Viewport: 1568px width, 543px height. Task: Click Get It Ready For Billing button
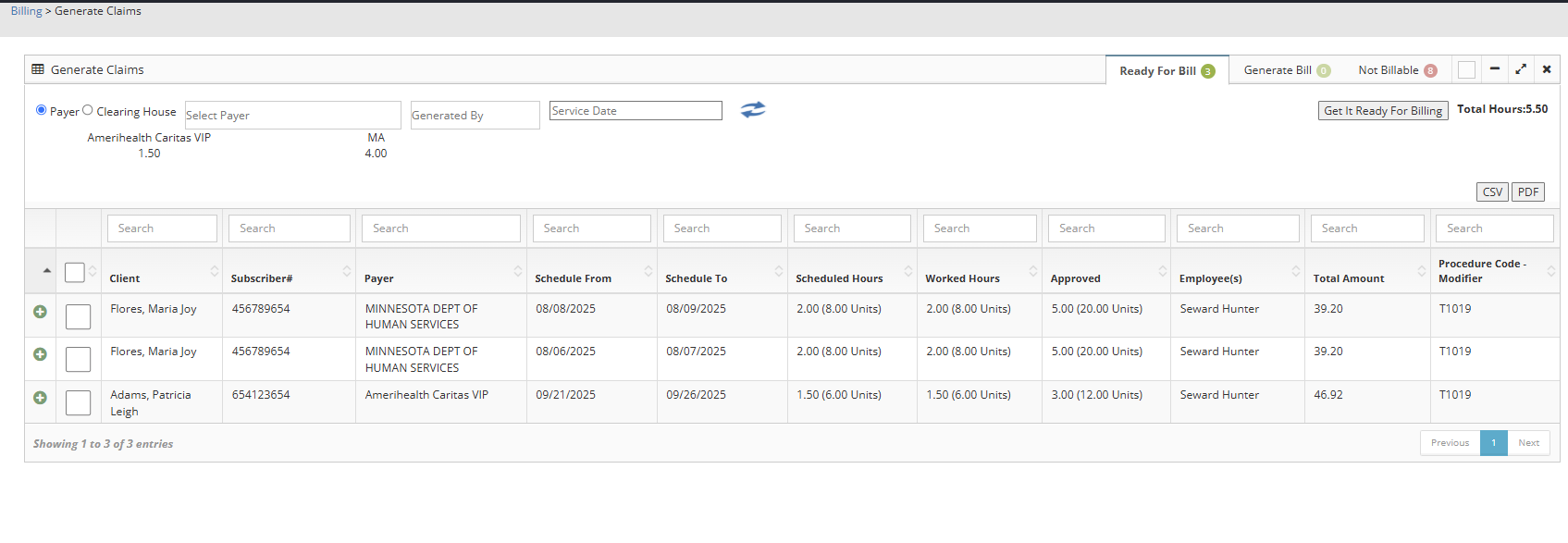click(x=1382, y=111)
